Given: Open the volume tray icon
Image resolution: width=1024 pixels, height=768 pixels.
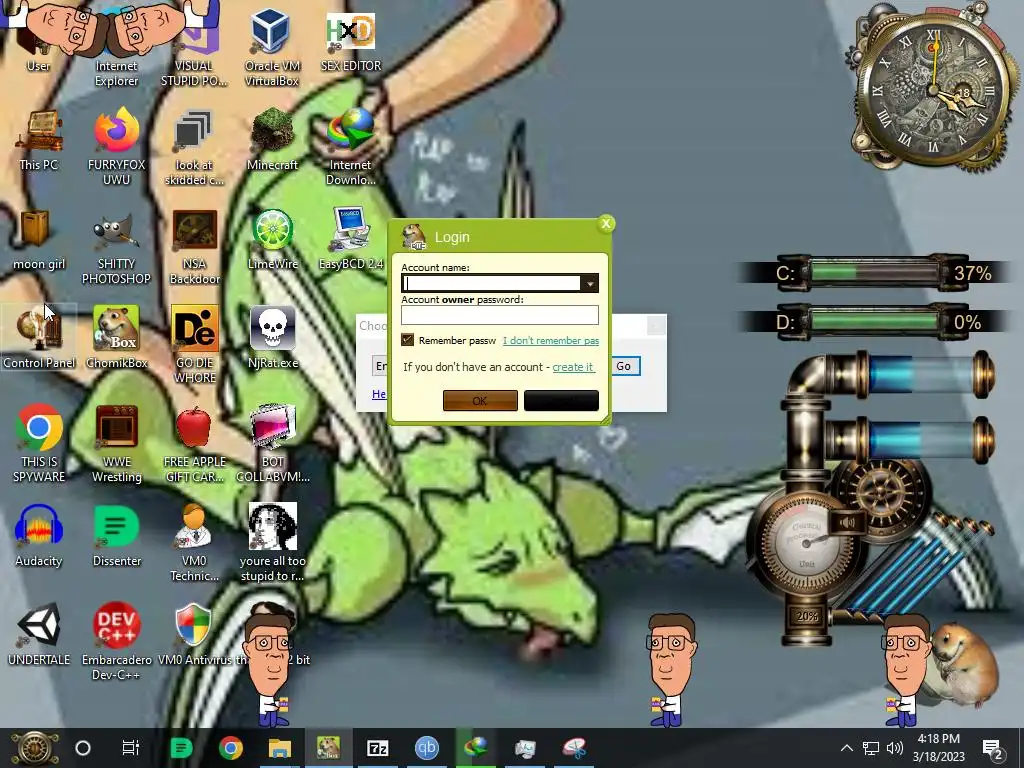Looking at the screenshot, I should (x=895, y=748).
